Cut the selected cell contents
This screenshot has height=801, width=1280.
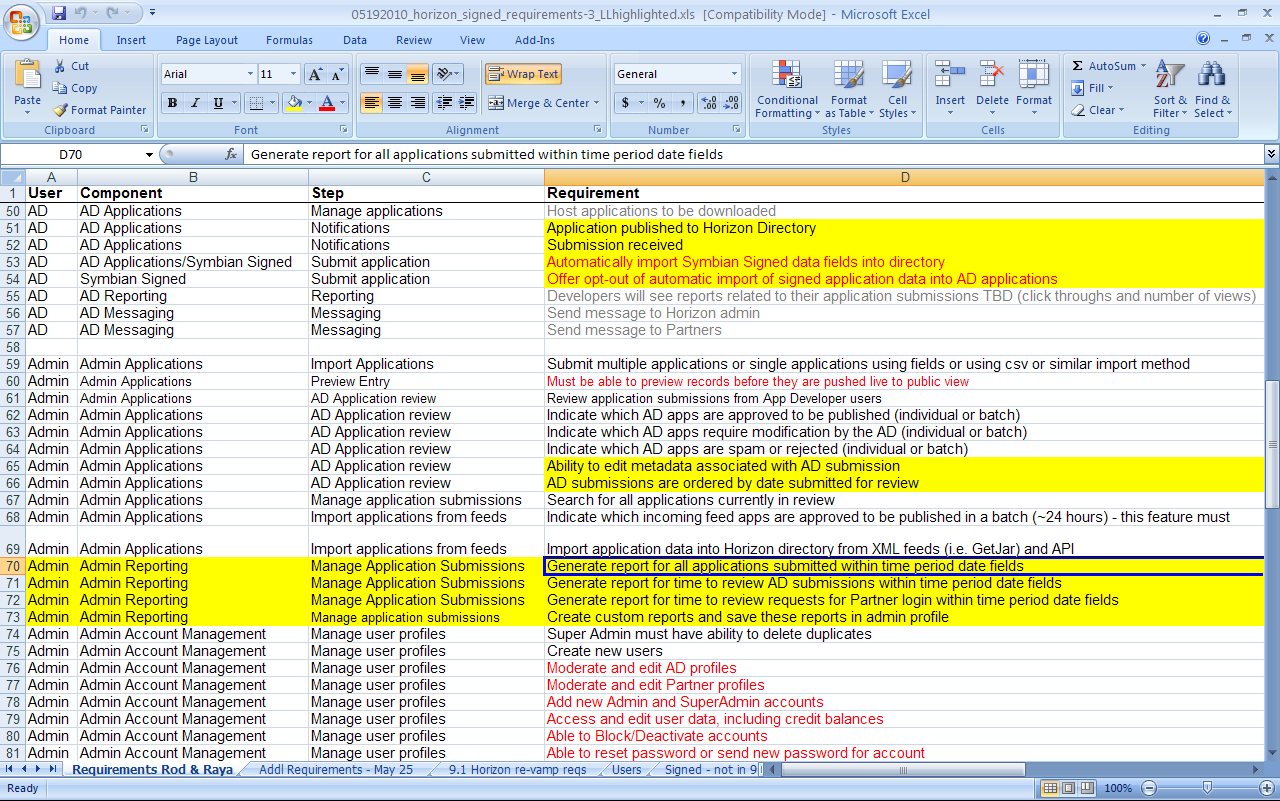[71, 66]
